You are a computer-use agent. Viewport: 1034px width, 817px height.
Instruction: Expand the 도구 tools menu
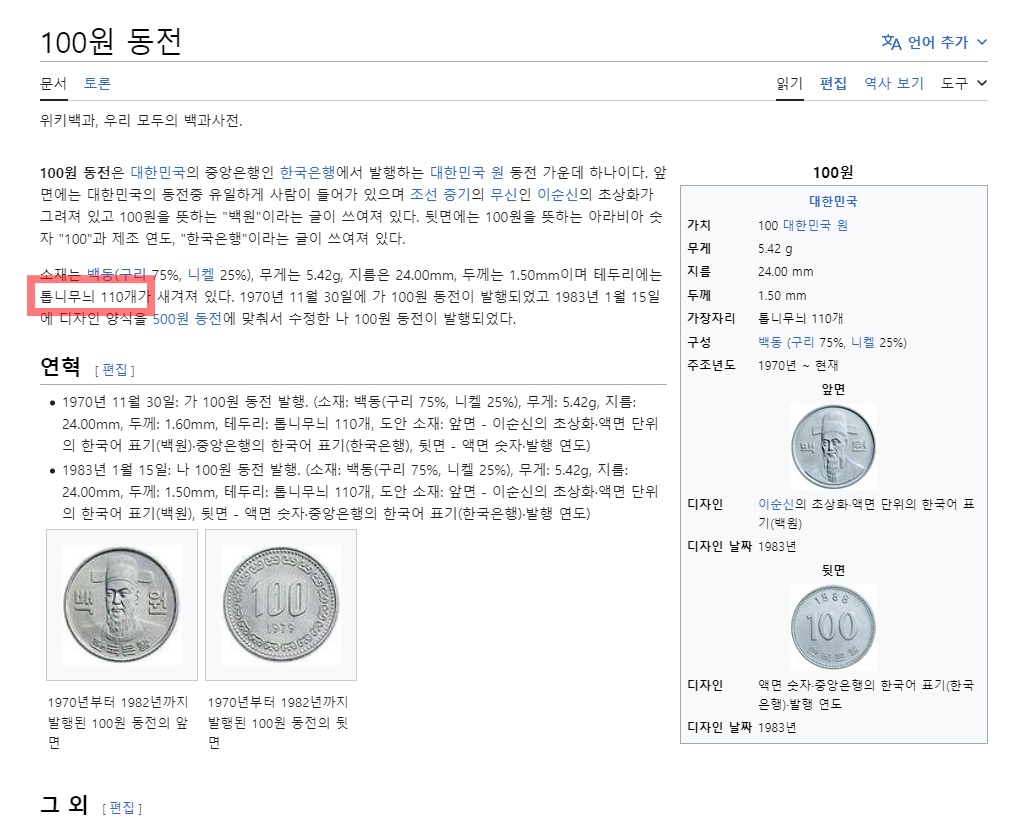tap(963, 83)
